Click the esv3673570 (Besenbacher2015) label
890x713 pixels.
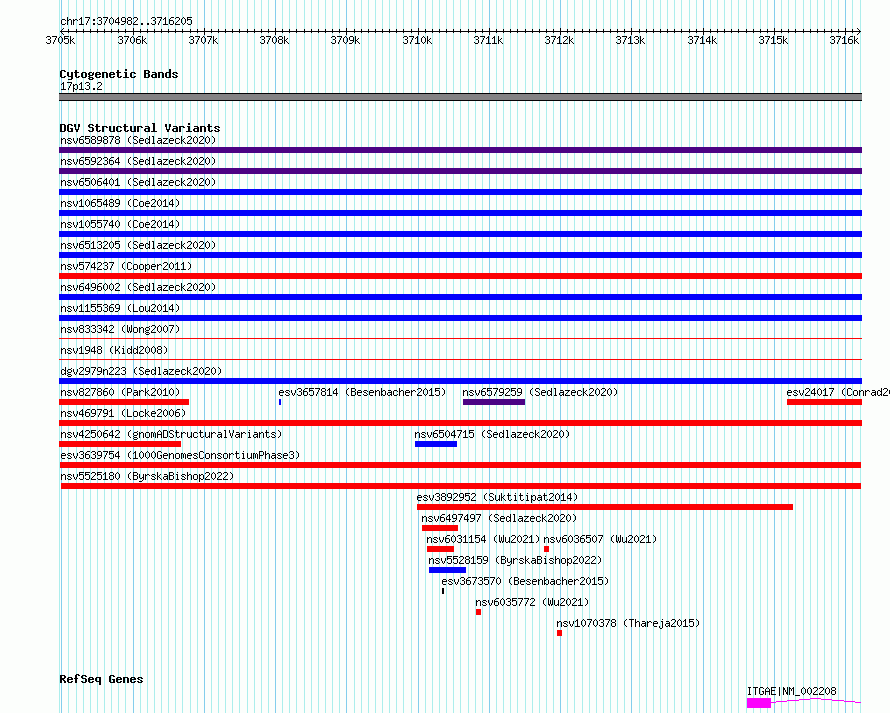tap(525, 581)
